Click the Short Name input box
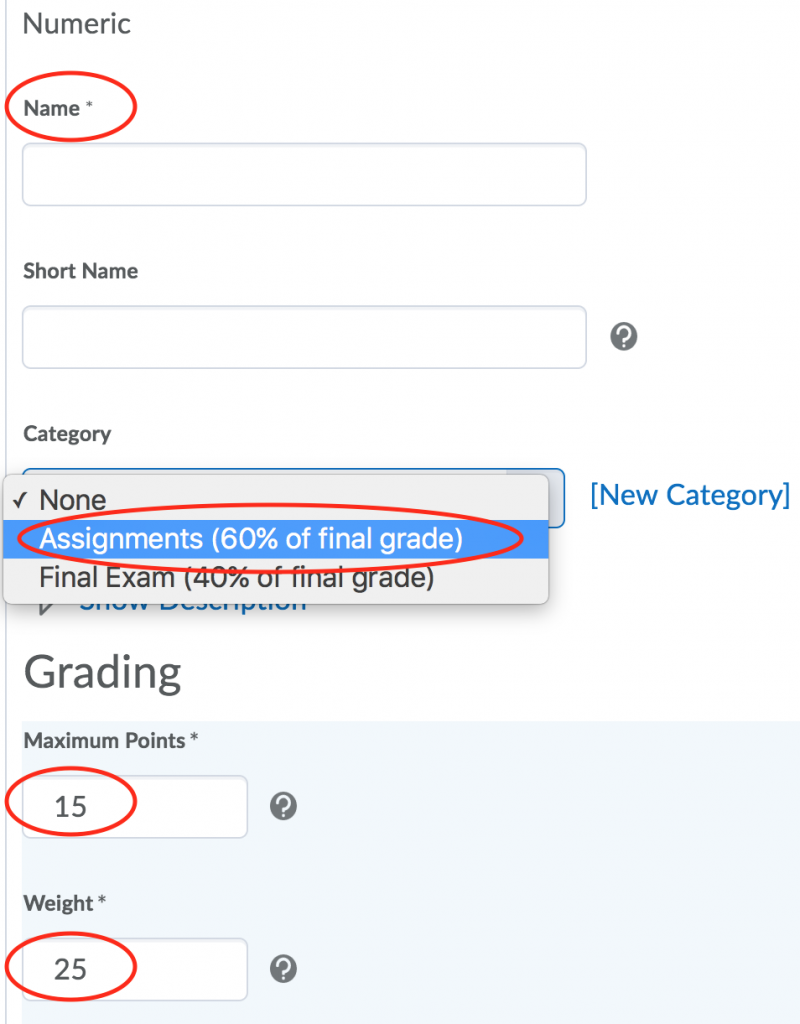The image size is (800, 1024). pyautogui.click(x=300, y=337)
